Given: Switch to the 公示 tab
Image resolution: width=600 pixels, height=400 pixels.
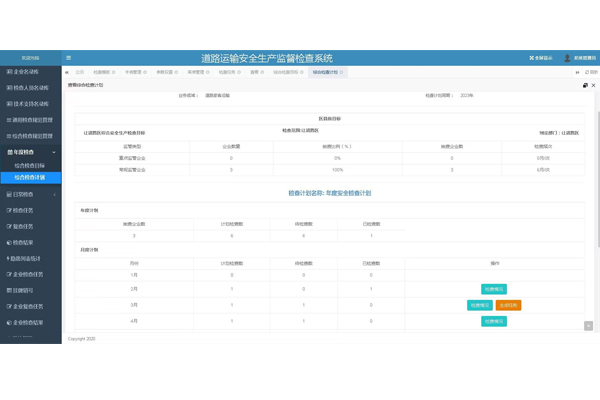Looking at the screenshot, I should click(x=79, y=72).
